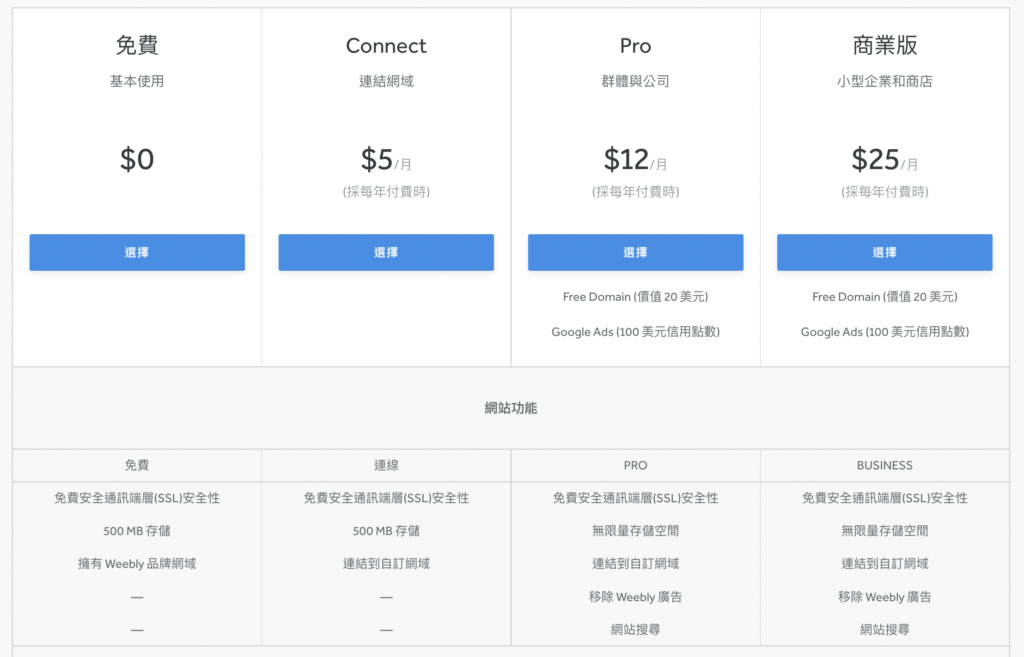Click the 連線 column header in the feature table

386,465
